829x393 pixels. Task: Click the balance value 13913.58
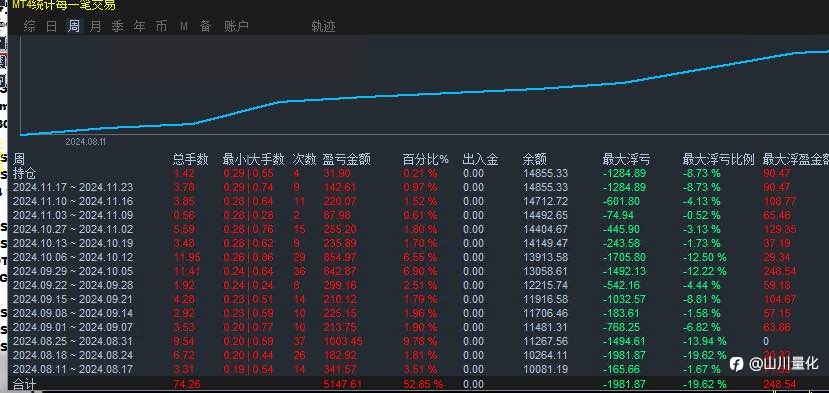coord(545,258)
